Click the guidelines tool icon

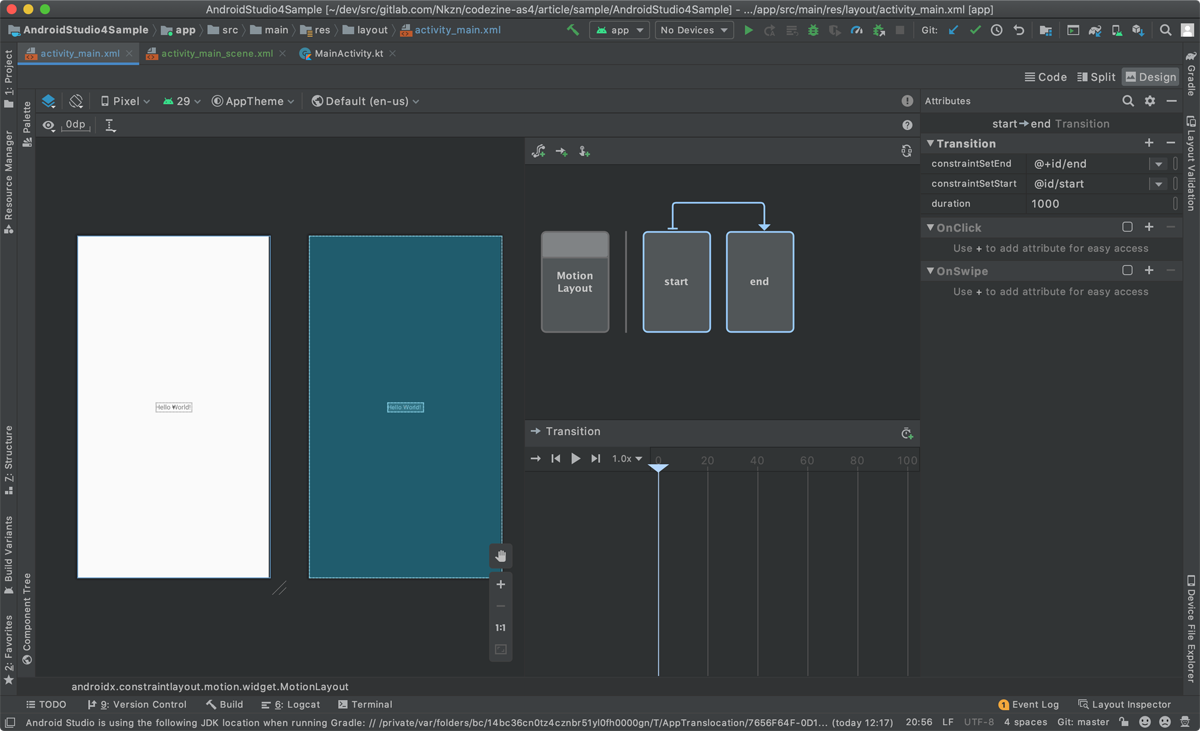pyautogui.click(x=110, y=125)
